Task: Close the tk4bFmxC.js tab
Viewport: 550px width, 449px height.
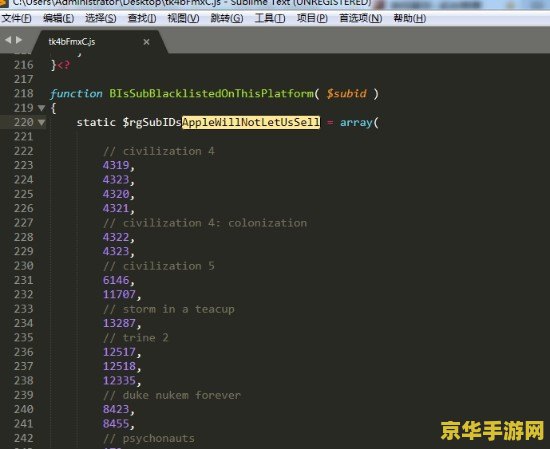Action: click(147, 42)
